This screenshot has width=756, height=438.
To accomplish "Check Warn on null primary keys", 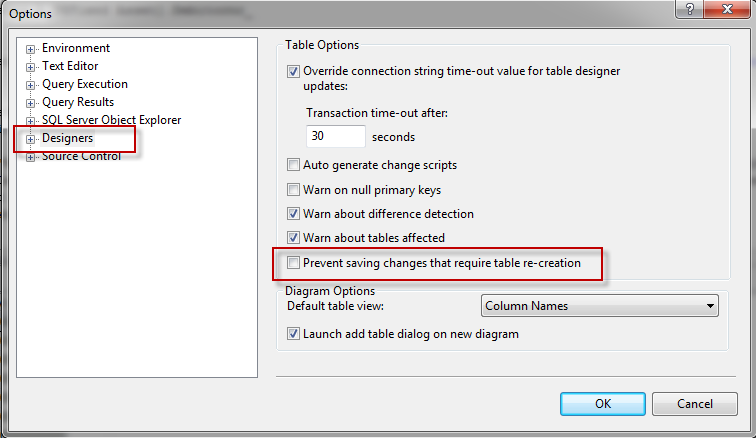I will click(293, 190).
